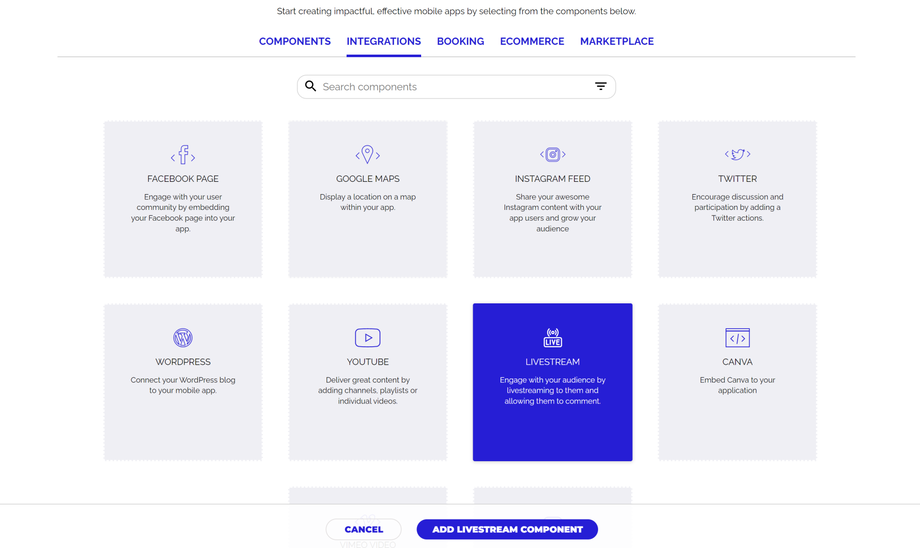The width and height of the screenshot is (920, 548).
Task: Open the Booking tab
Action: pyautogui.click(x=461, y=42)
